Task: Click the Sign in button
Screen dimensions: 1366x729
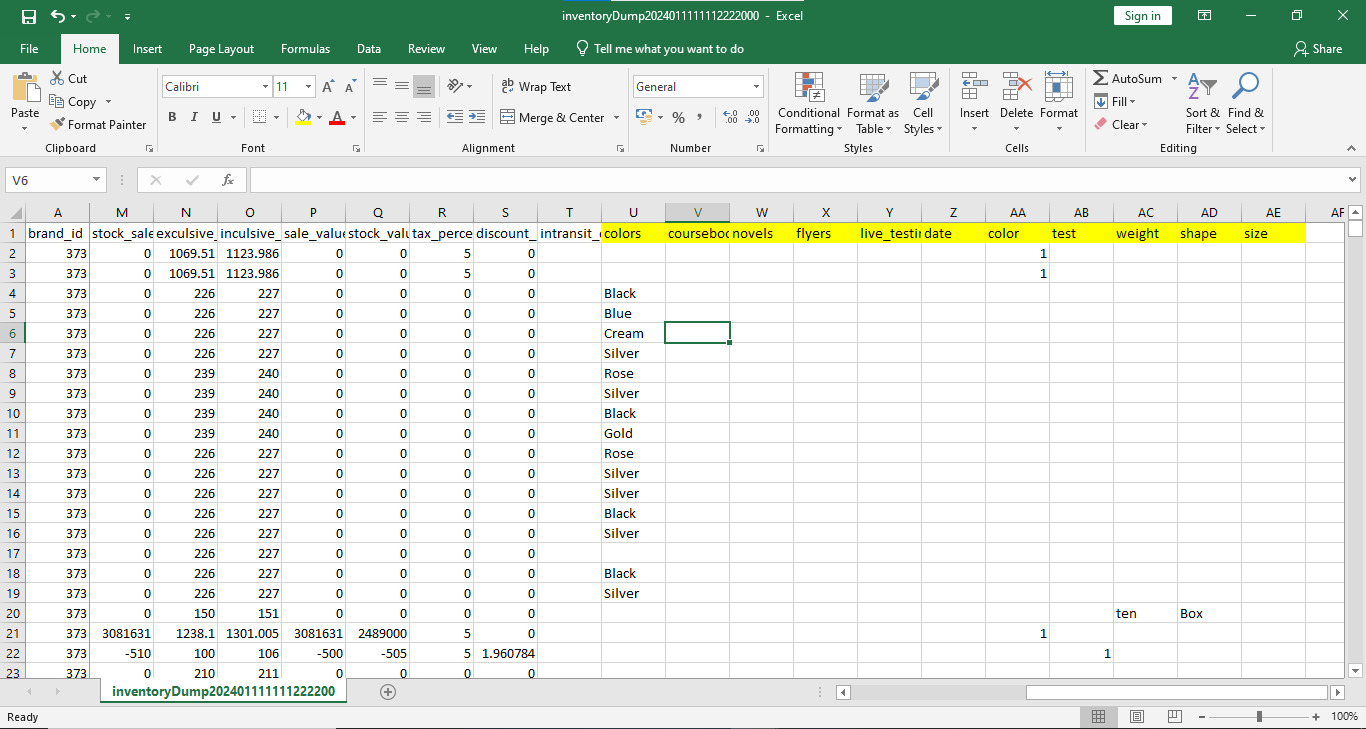Action: (1142, 16)
